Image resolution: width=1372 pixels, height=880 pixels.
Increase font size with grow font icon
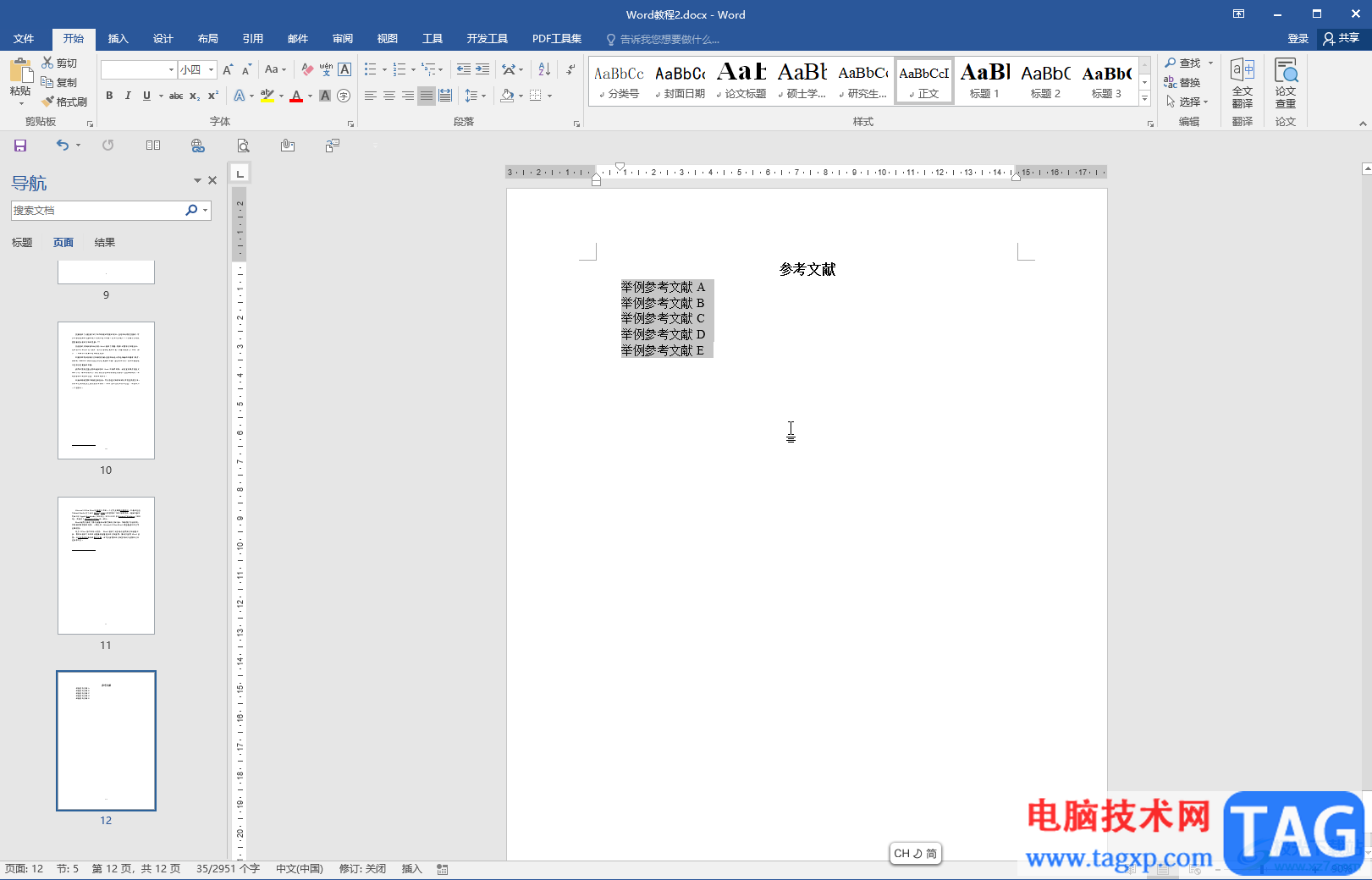[x=228, y=69]
